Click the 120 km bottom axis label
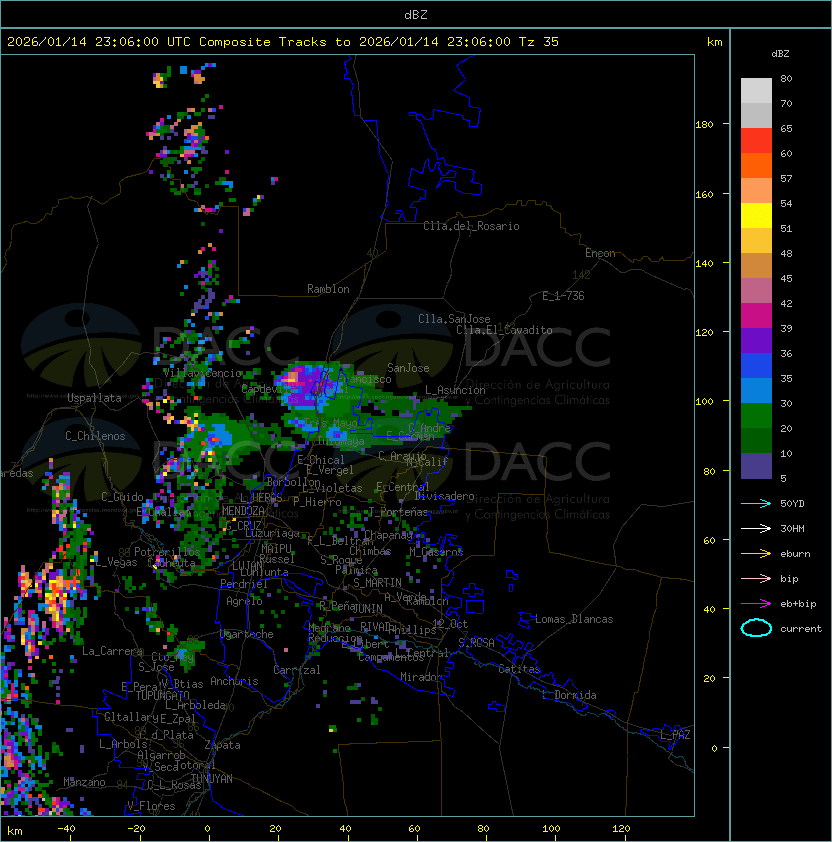Image resolution: width=832 pixels, height=842 pixels. [x=621, y=829]
